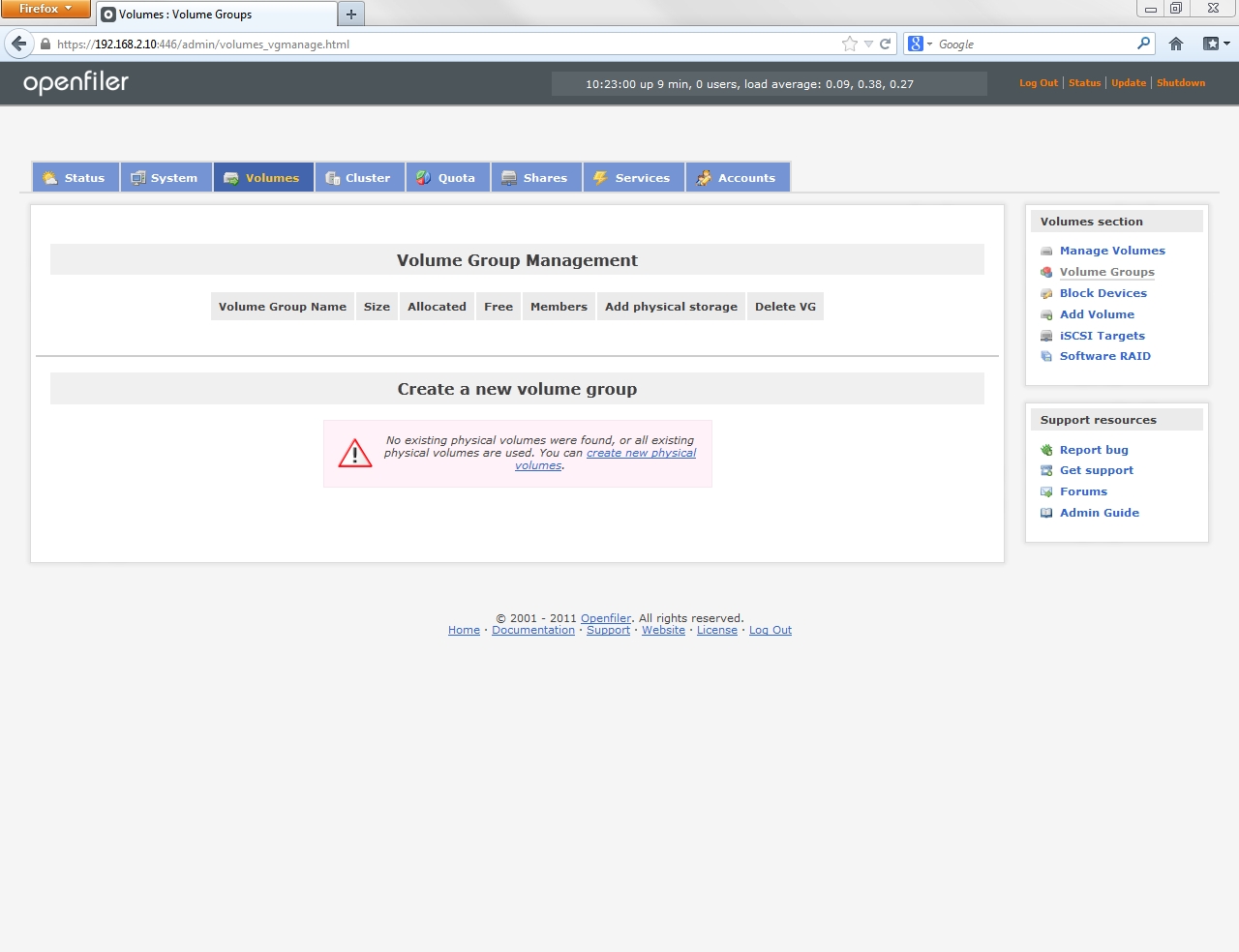1239x952 pixels.
Task: Open Block Devices in Volumes section
Action: coord(1103,293)
